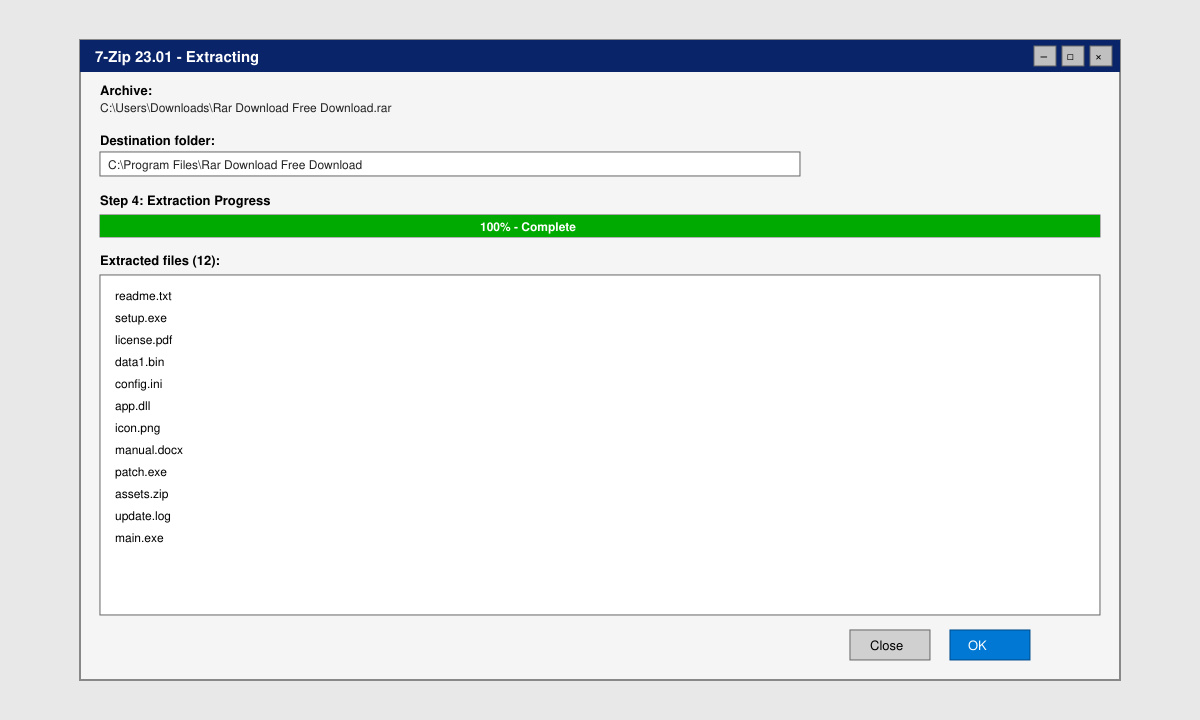Select icon.png in the file list
This screenshot has width=1200, height=720.
click(138, 428)
